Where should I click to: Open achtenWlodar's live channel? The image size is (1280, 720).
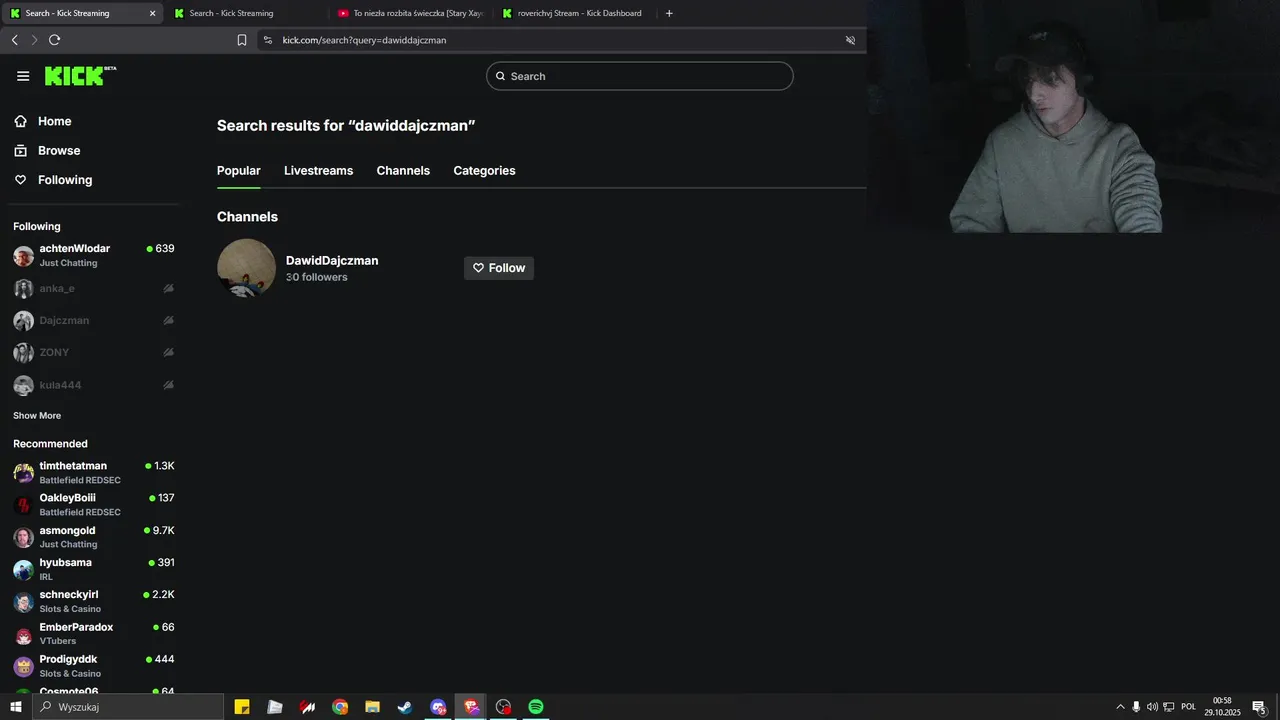(94, 256)
